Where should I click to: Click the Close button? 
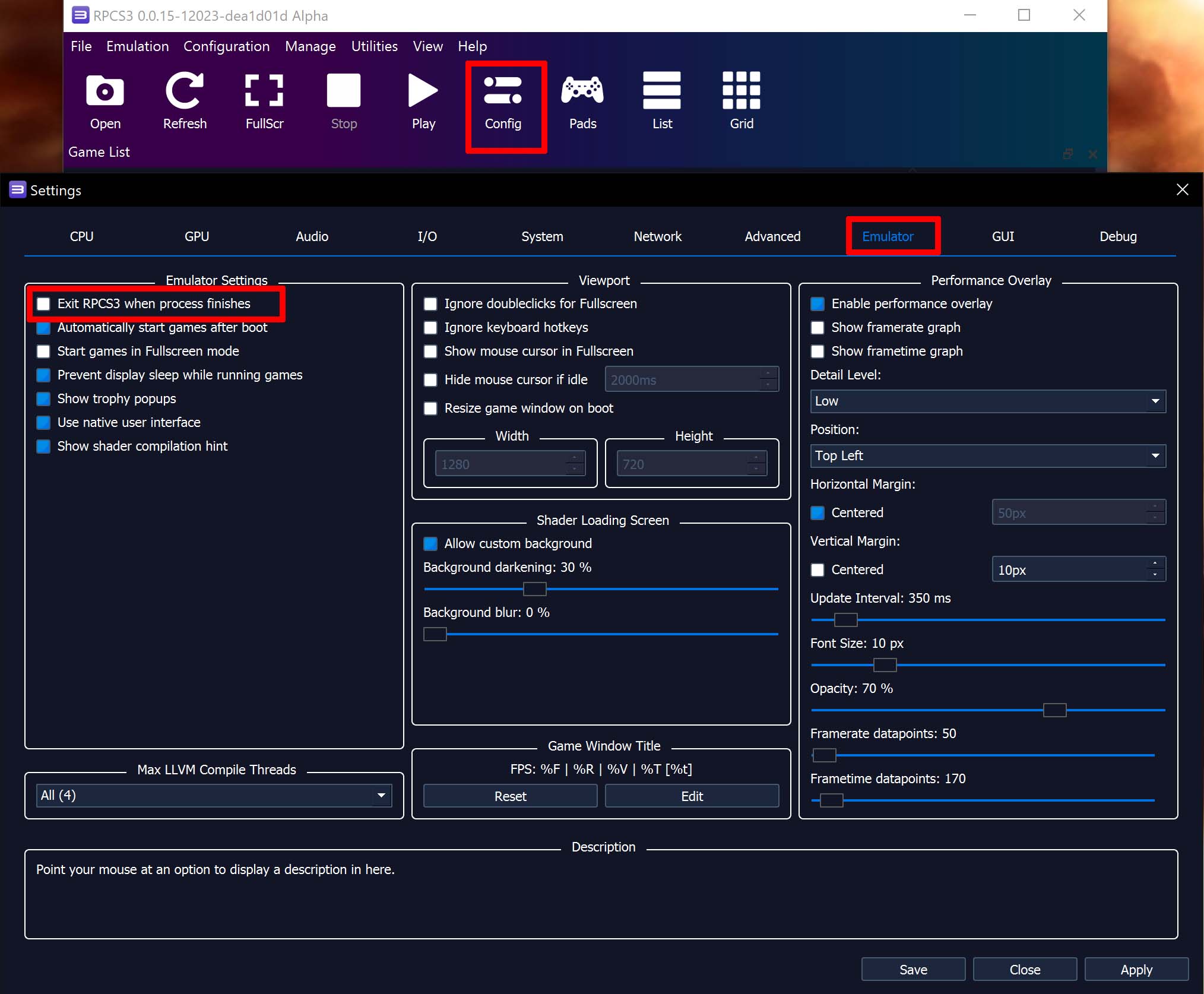click(1025, 970)
